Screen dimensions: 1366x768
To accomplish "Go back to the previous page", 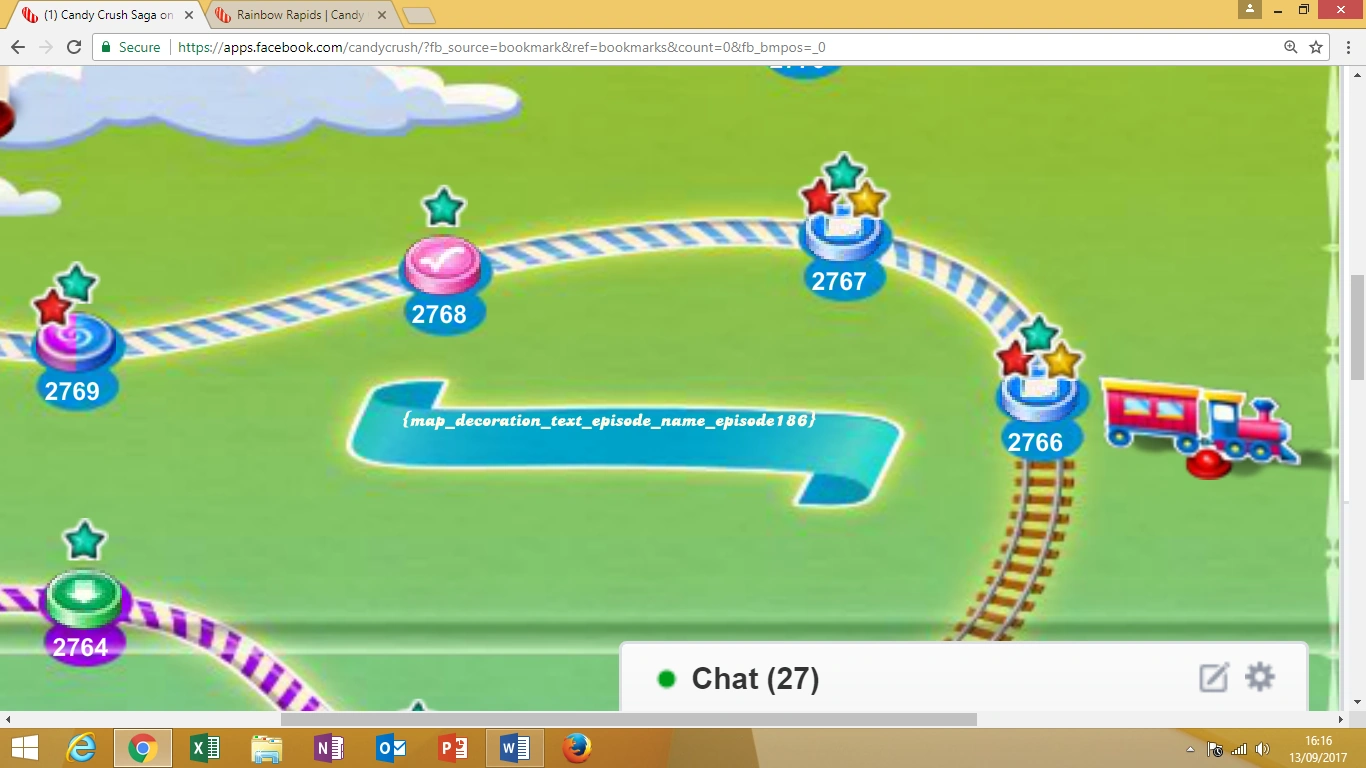I will (17, 47).
